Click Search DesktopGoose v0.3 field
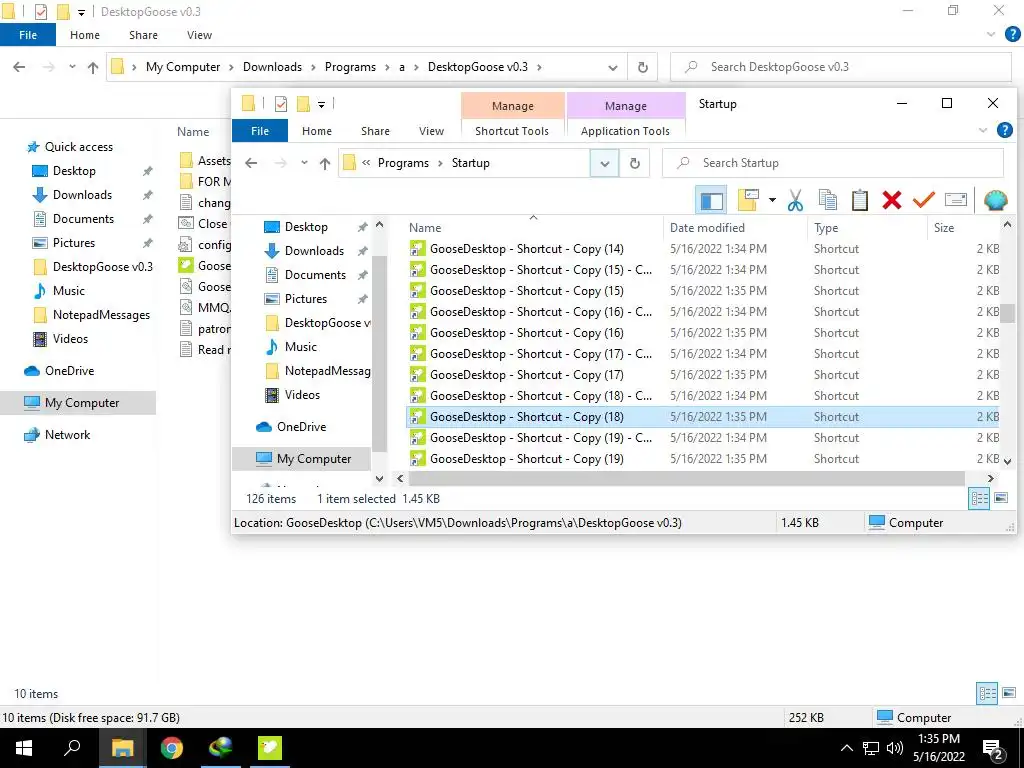1024x768 pixels. (840, 67)
